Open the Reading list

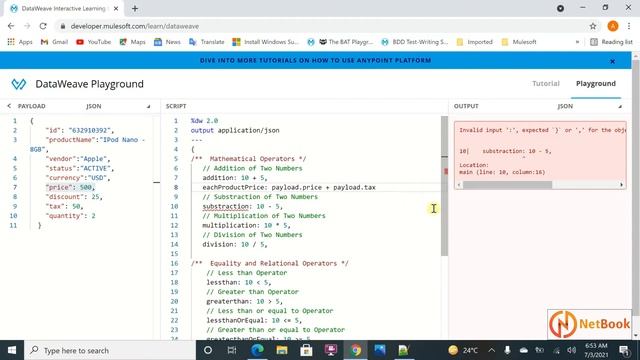(611, 42)
